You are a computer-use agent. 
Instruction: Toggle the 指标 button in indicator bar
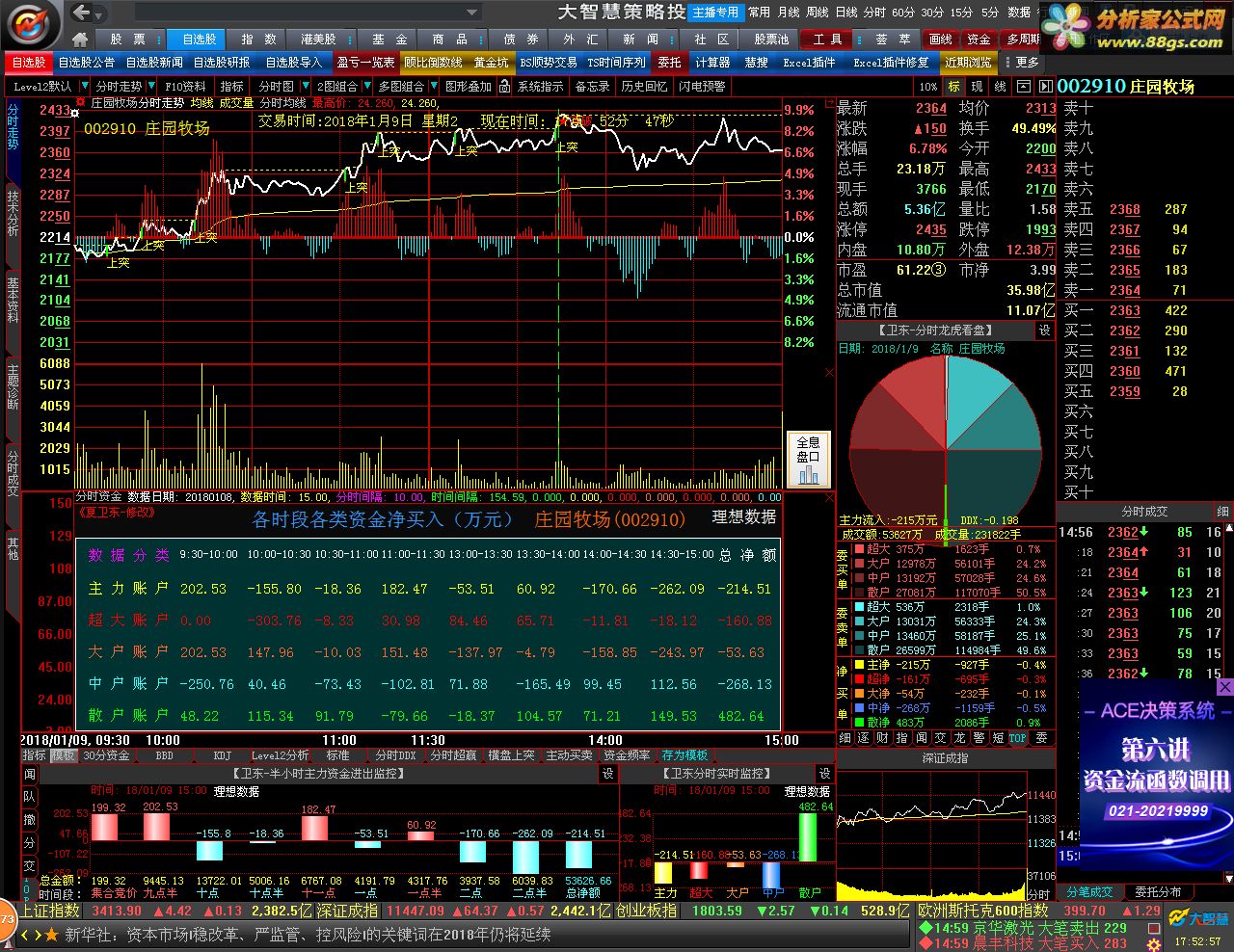pos(35,755)
